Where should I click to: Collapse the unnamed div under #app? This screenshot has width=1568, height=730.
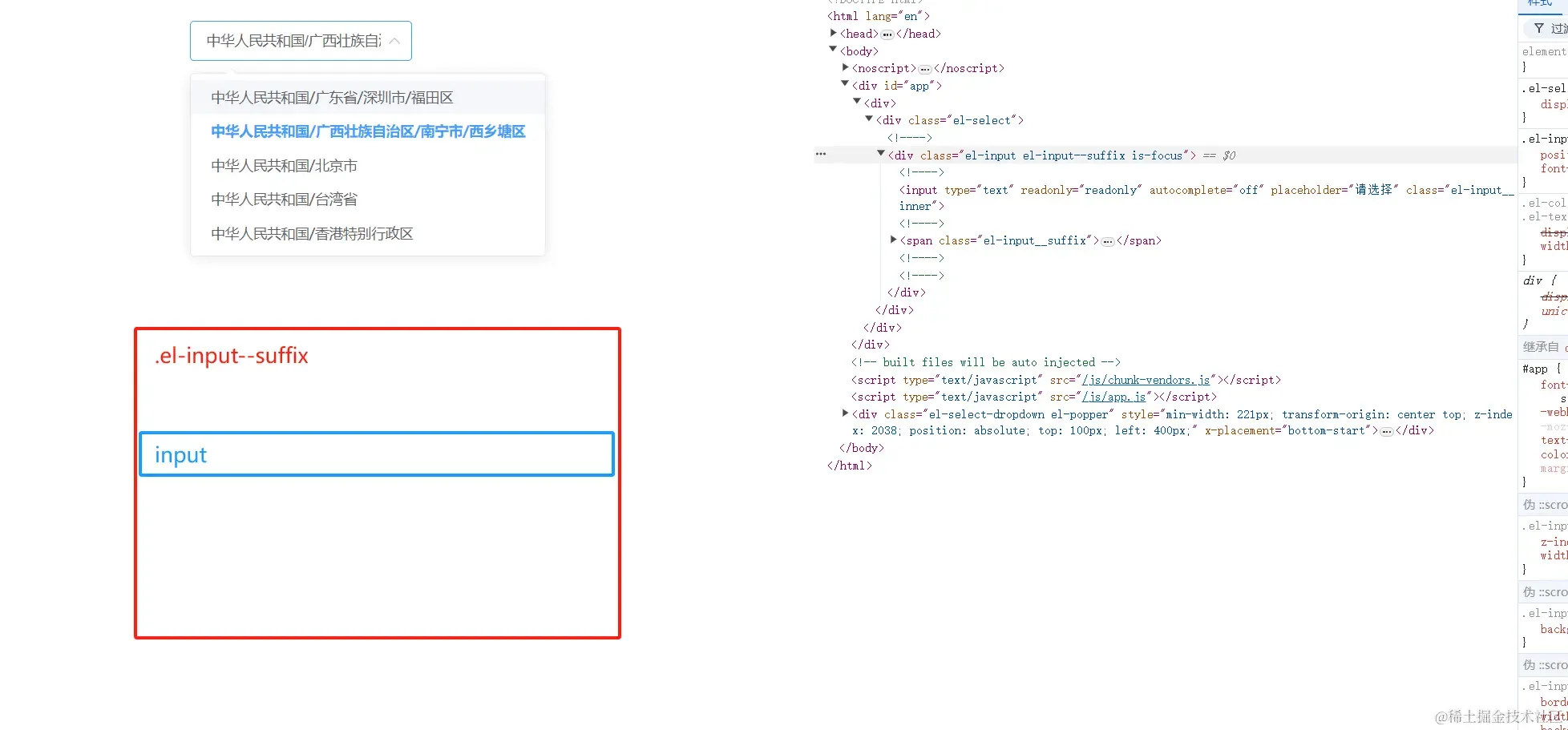point(857,102)
